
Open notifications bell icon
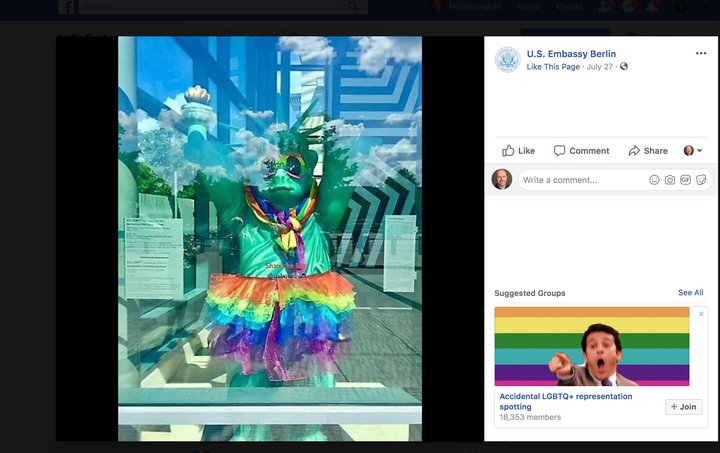pyautogui.click(x=652, y=6)
